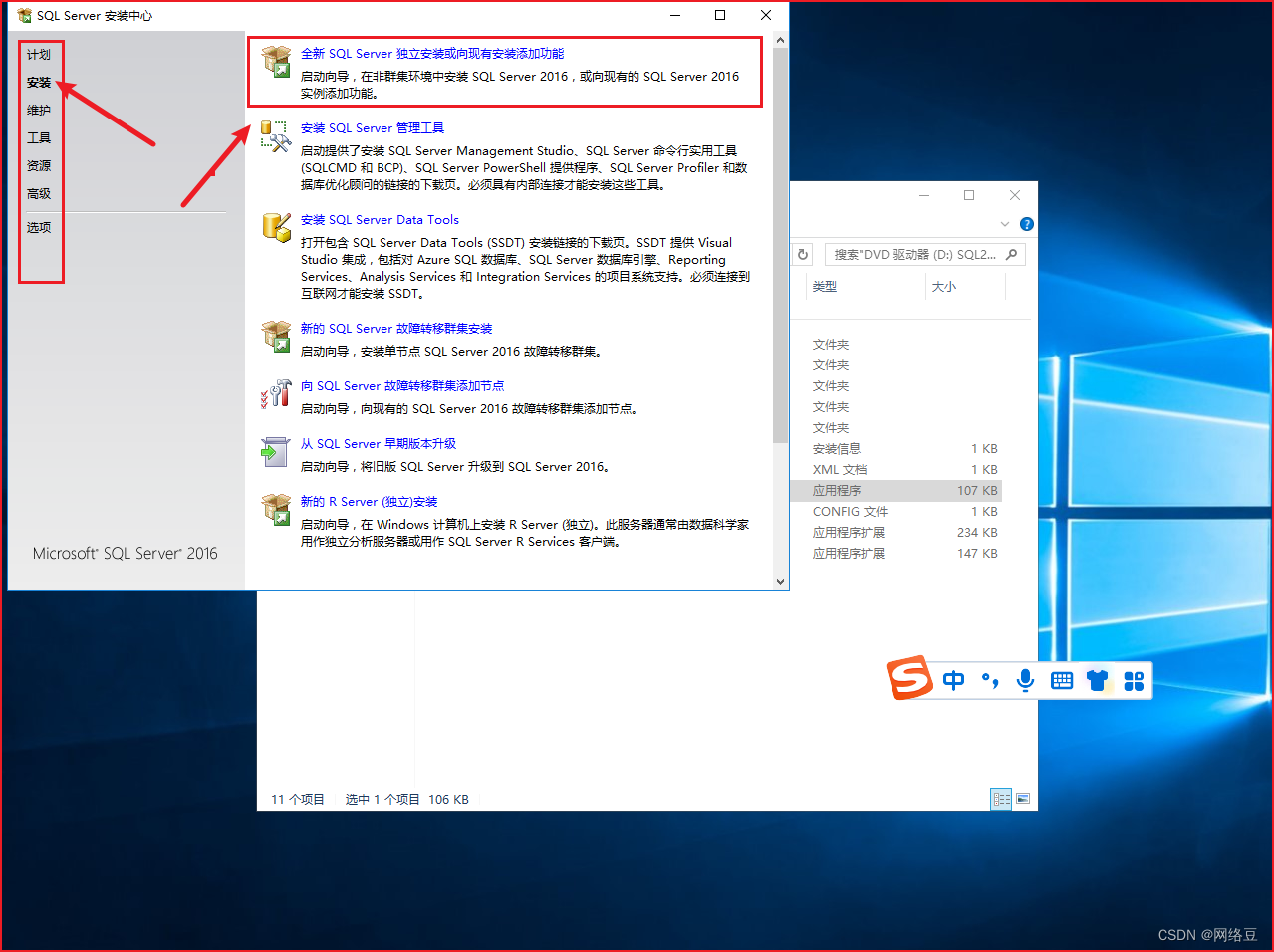The height and width of the screenshot is (952, 1274).
Task: Select 工具 in the left sidebar
Action: pyautogui.click(x=39, y=138)
